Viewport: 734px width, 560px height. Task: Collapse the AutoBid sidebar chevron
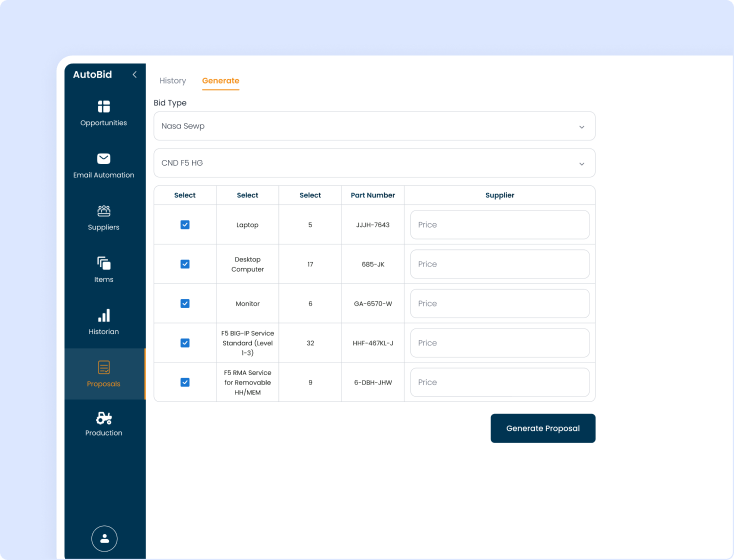[x=135, y=74]
